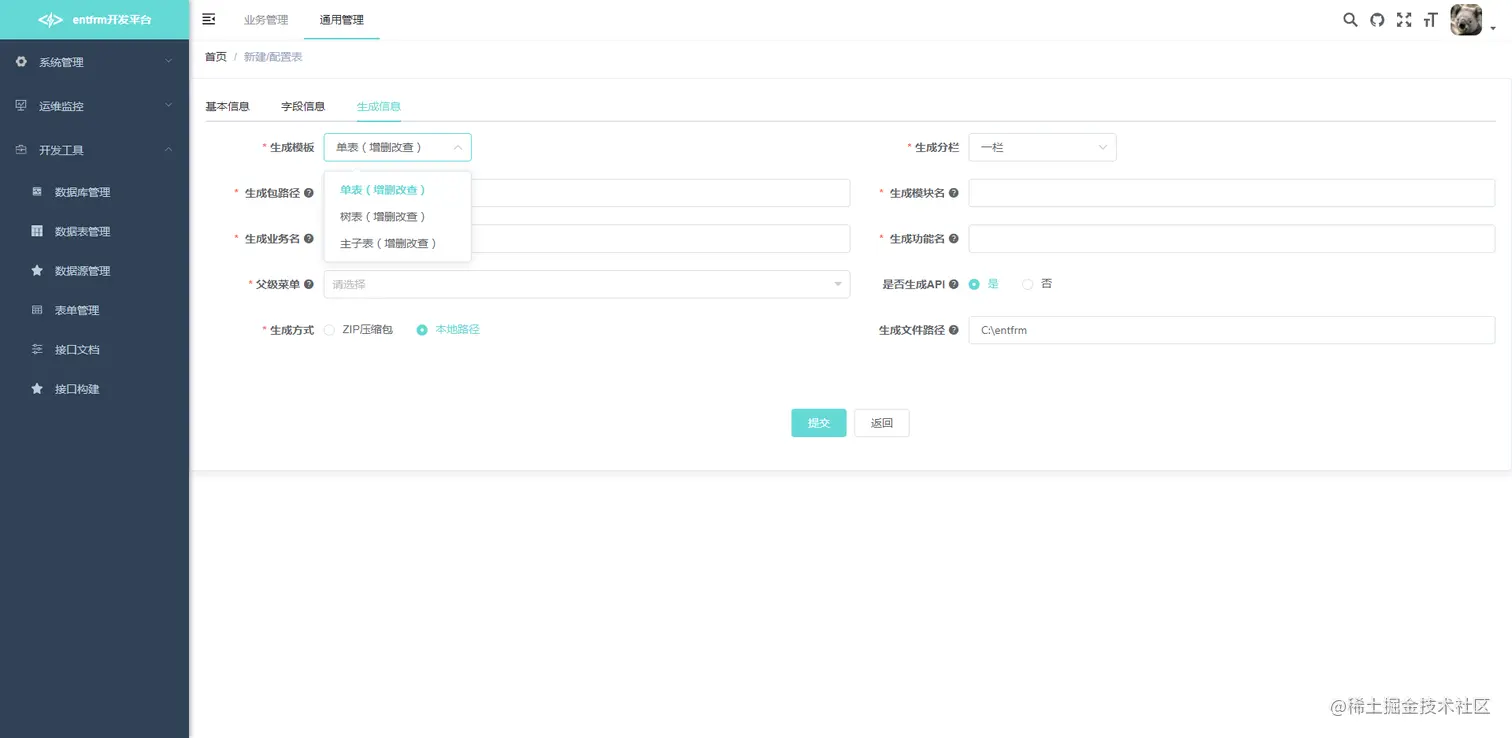Image resolution: width=1512 pixels, height=738 pixels.
Task: Click the 提交 button
Action: click(x=819, y=423)
